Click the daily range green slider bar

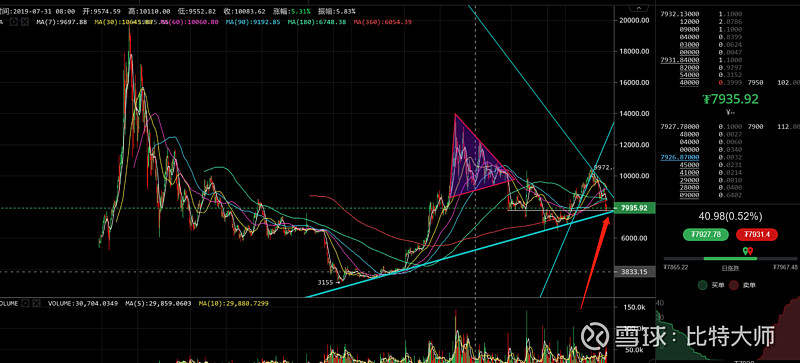pyautogui.click(x=730, y=259)
